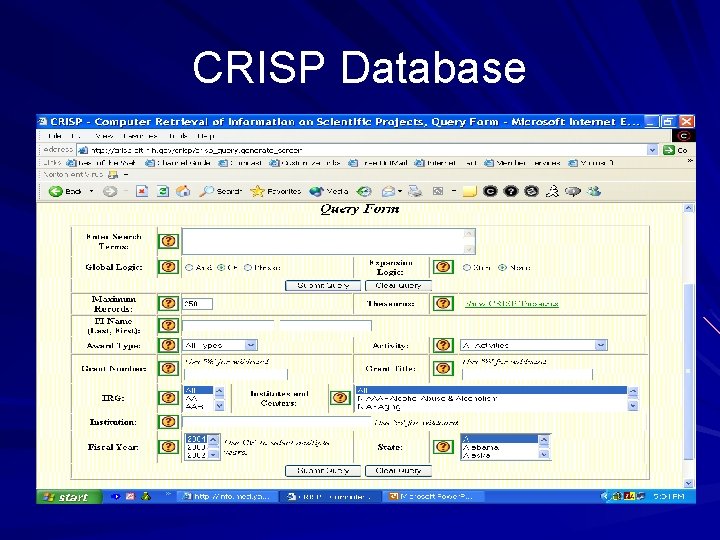Screen dimensions: 720x540
Task: Select the Or global logic radio
Action: (221, 267)
